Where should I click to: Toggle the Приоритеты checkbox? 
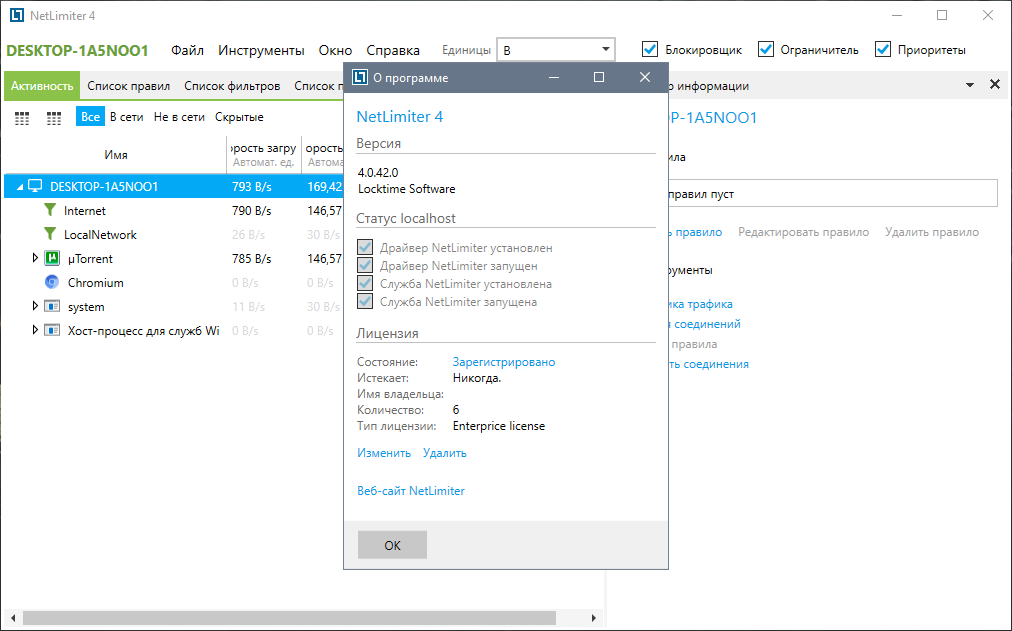point(882,50)
